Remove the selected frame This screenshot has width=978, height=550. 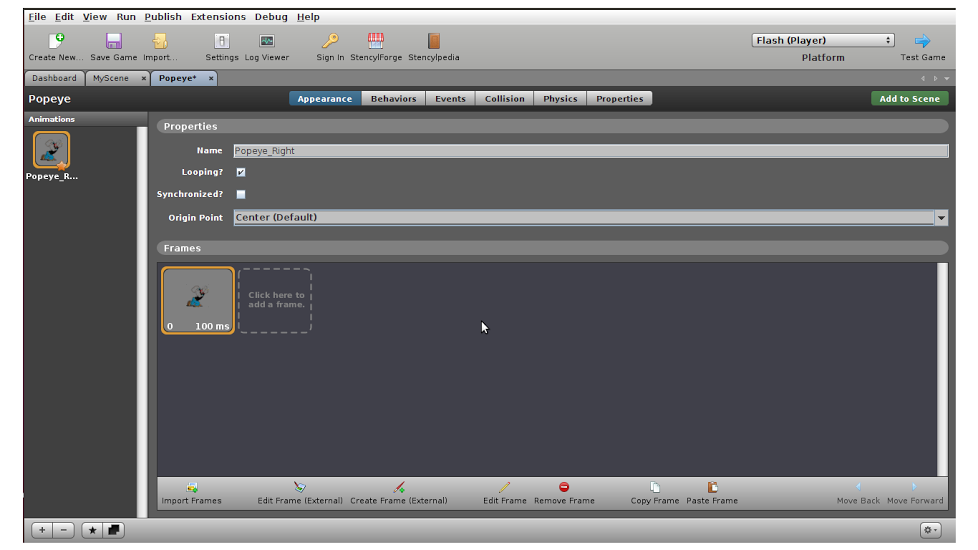pyautogui.click(x=564, y=487)
